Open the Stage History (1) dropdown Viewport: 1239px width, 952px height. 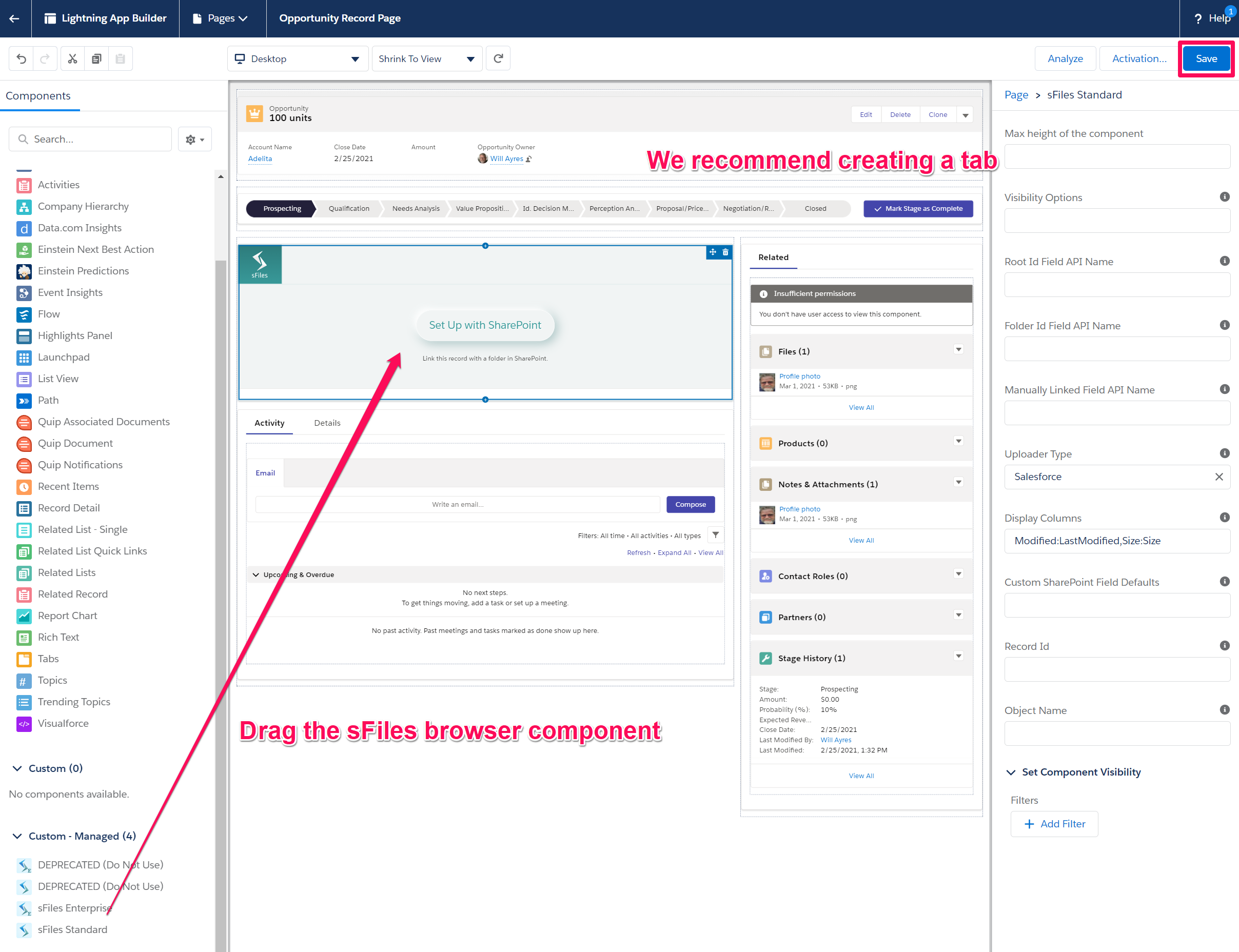click(x=958, y=656)
